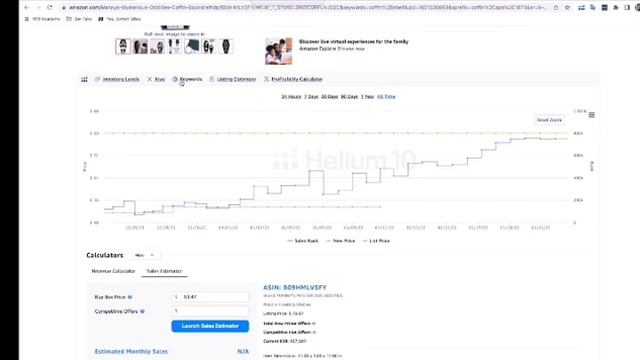
Task: Select the seventh product thumbnail
Action: pyautogui.click(x=226, y=47)
